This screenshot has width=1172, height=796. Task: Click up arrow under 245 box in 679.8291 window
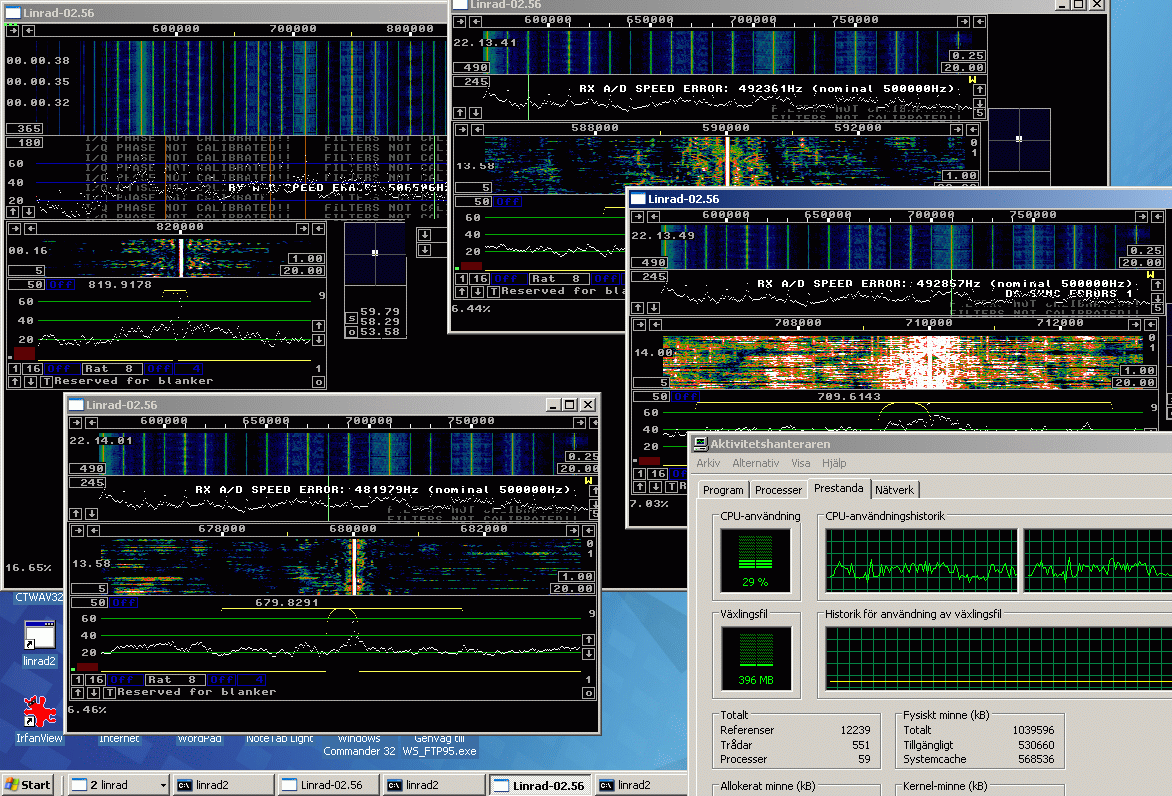pos(76,513)
